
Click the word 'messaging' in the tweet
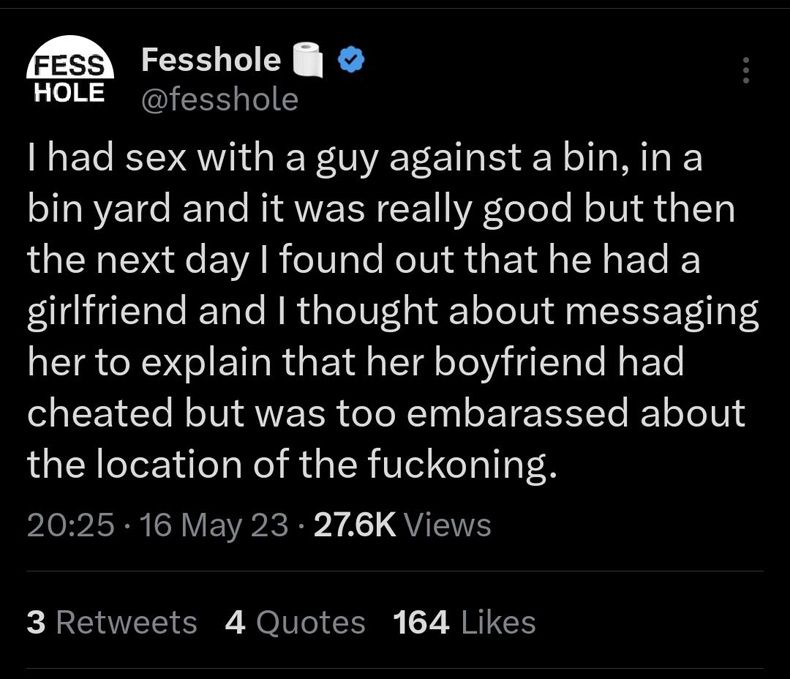coord(662,312)
